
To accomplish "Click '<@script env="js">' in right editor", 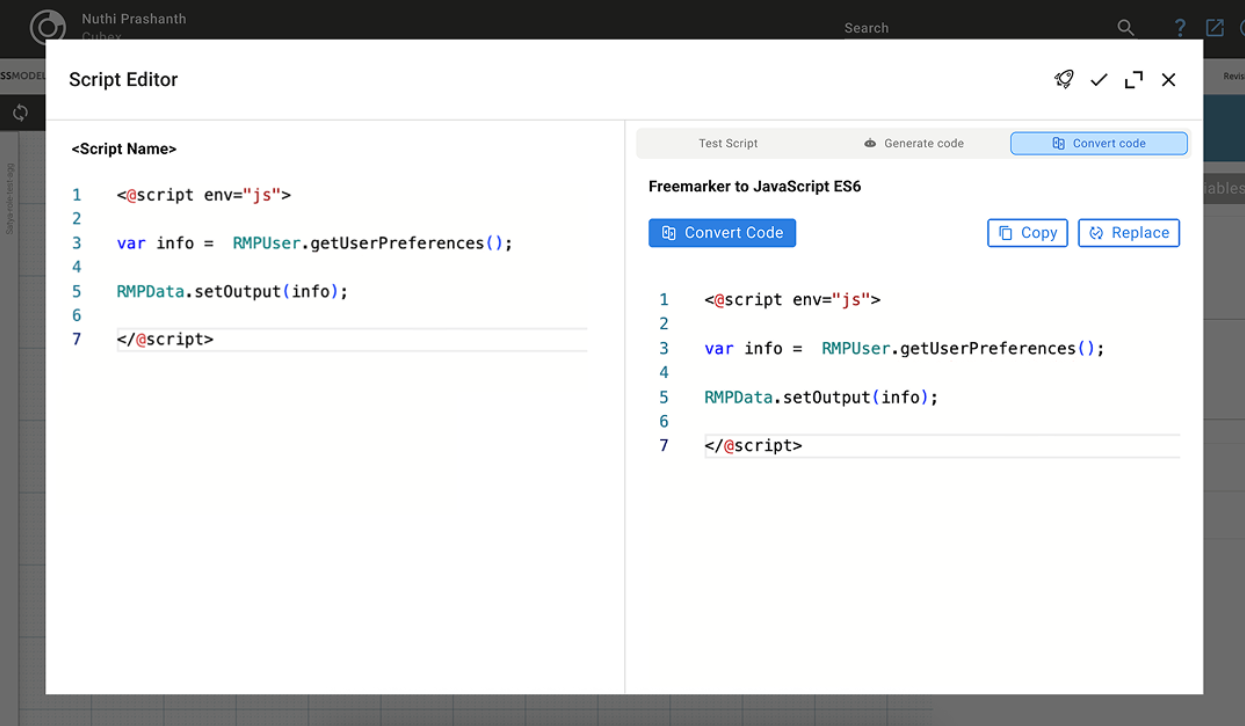I will (792, 299).
